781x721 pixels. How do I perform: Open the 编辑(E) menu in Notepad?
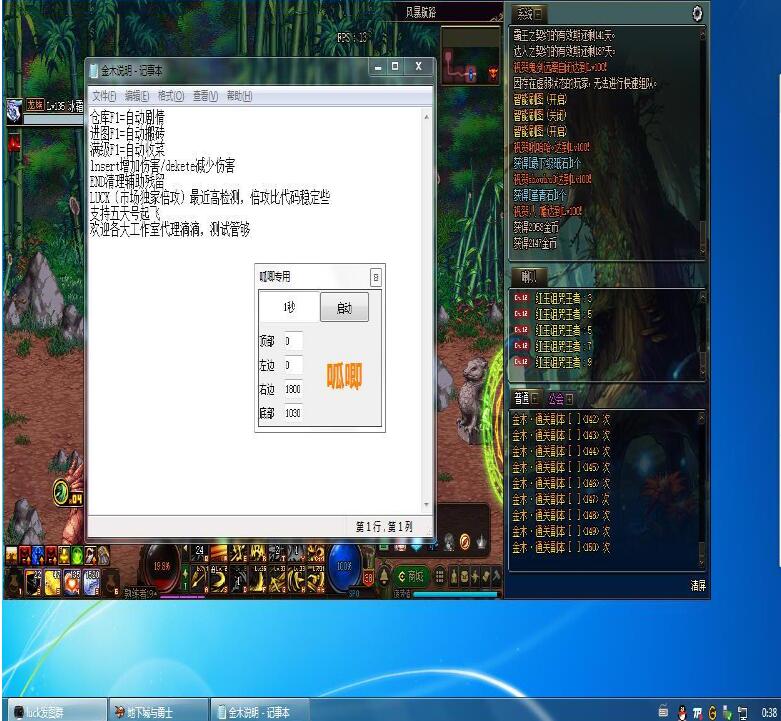(x=136, y=96)
